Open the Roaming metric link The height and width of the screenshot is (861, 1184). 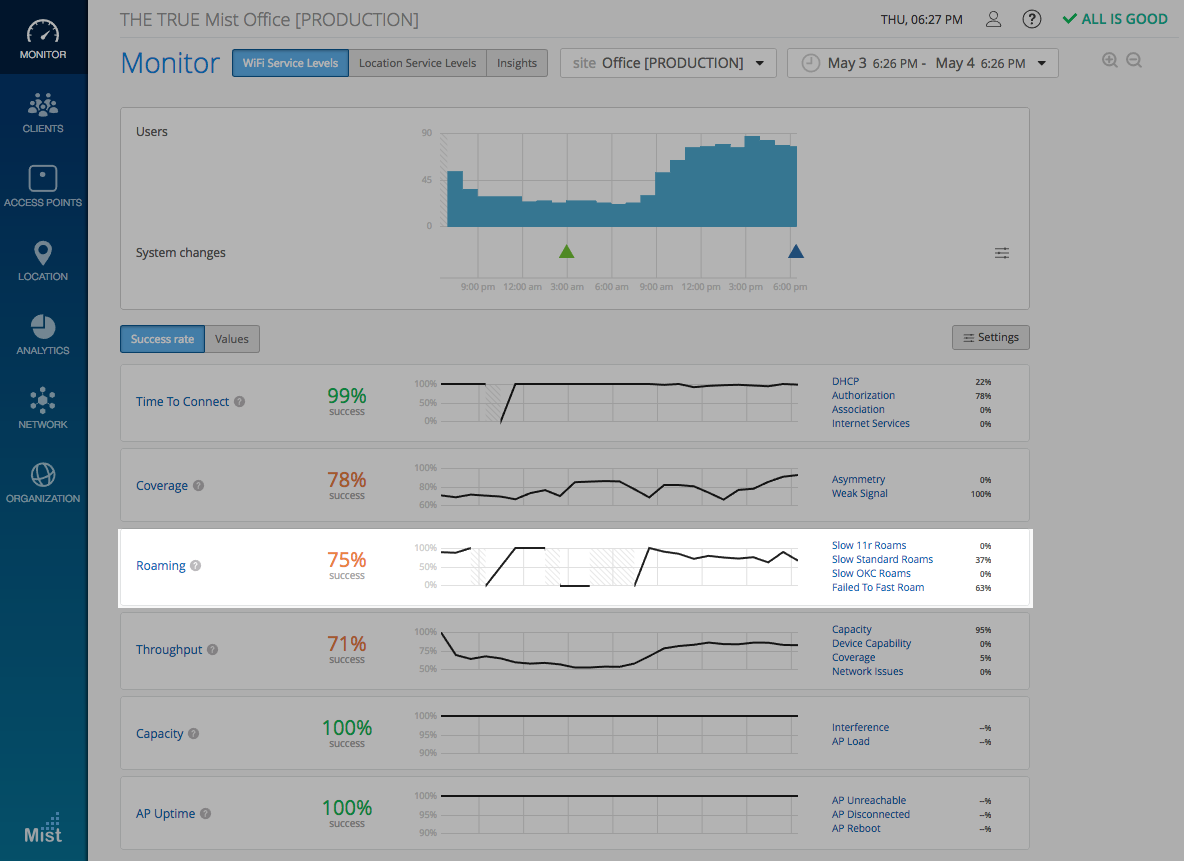pos(161,566)
